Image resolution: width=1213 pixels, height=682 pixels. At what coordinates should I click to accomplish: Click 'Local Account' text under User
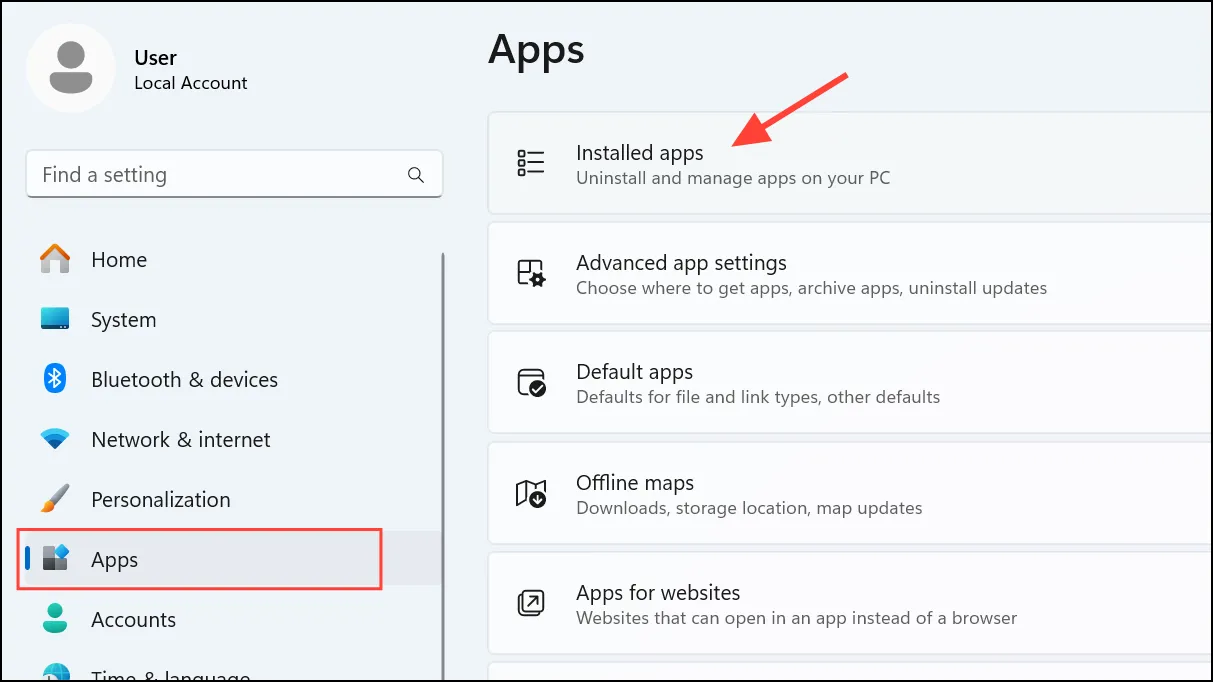click(191, 83)
